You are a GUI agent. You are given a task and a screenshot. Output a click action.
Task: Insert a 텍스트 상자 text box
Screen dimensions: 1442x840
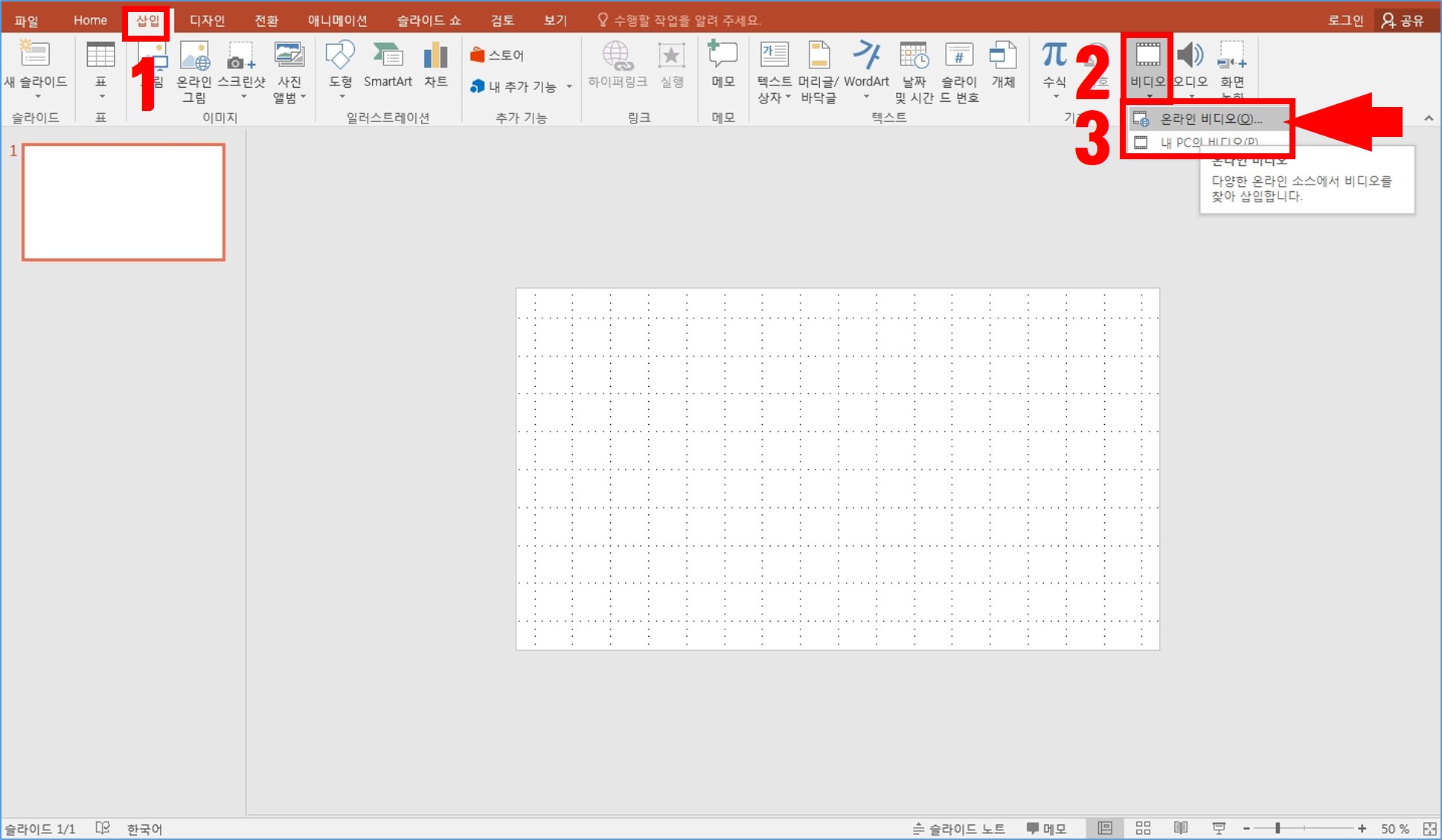774,56
